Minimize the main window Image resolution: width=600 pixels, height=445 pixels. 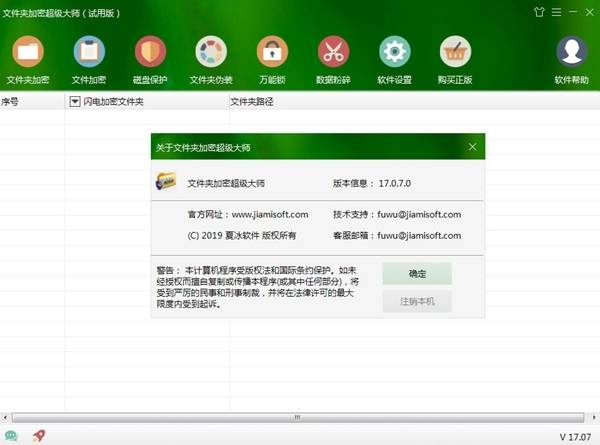(573, 12)
